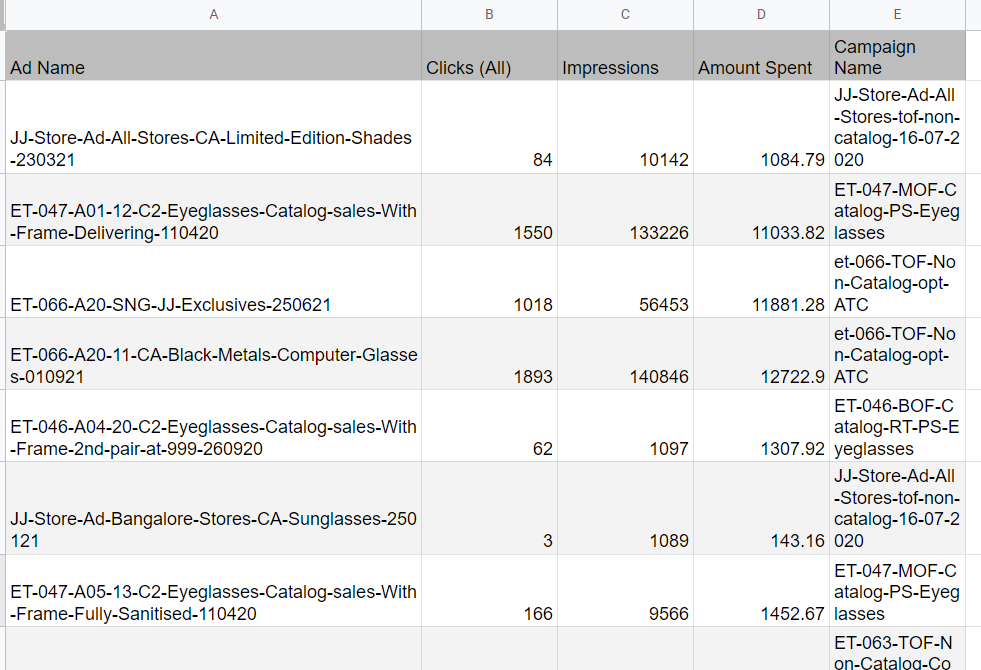This screenshot has width=981, height=670.
Task: Select clicks cell showing 62
Action: (489, 425)
